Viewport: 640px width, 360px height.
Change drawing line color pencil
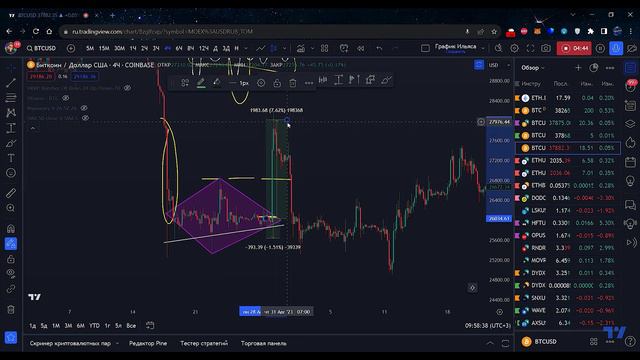[201, 83]
